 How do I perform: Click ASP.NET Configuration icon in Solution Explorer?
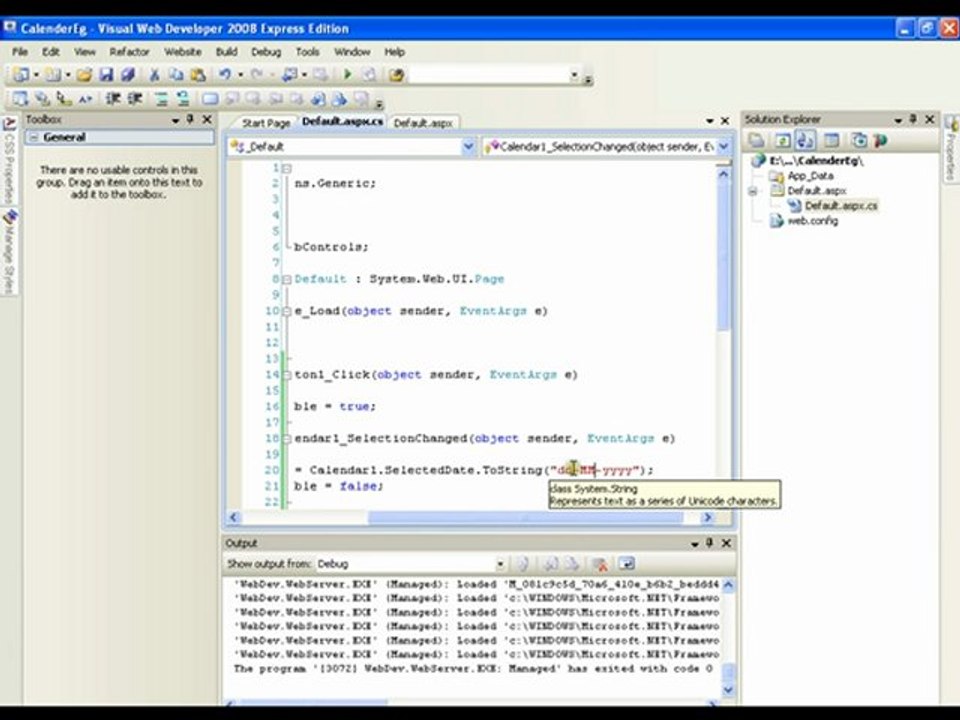pyautogui.click(x=880, y=141)
